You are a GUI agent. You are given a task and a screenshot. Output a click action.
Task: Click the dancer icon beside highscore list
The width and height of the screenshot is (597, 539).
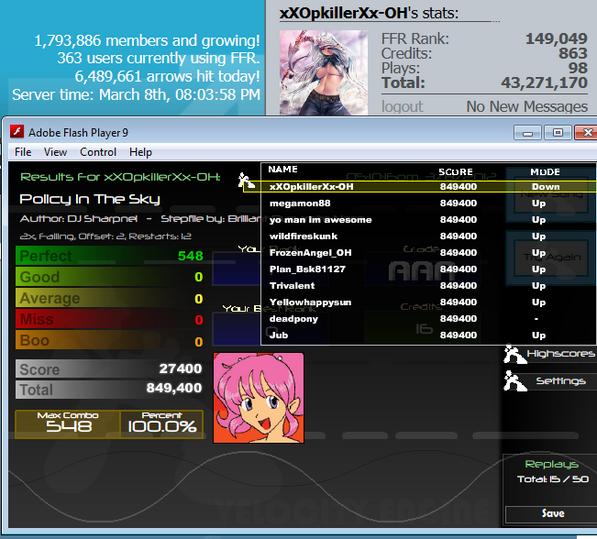246,180
